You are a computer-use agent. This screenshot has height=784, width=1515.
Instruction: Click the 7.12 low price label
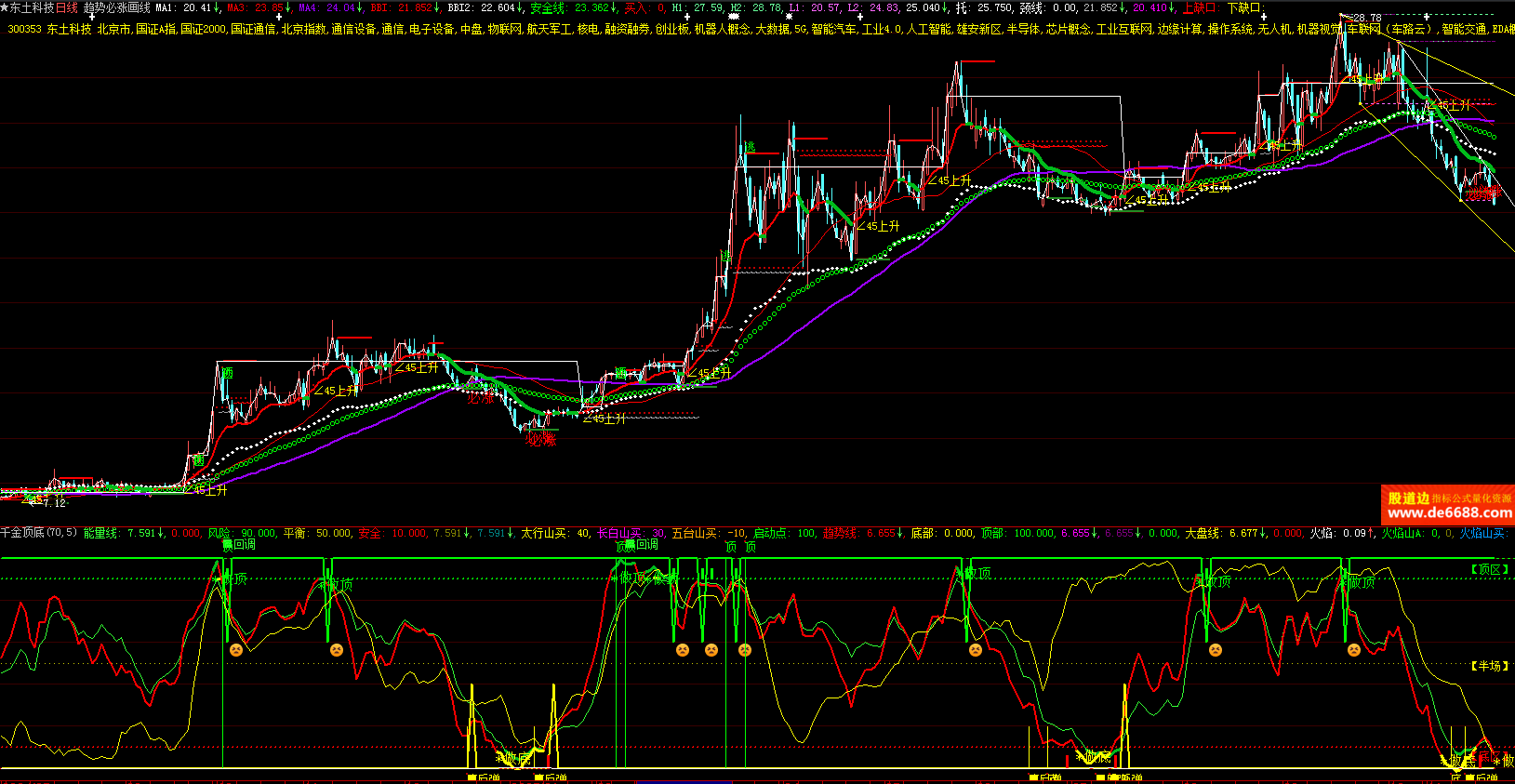[54, 503]
